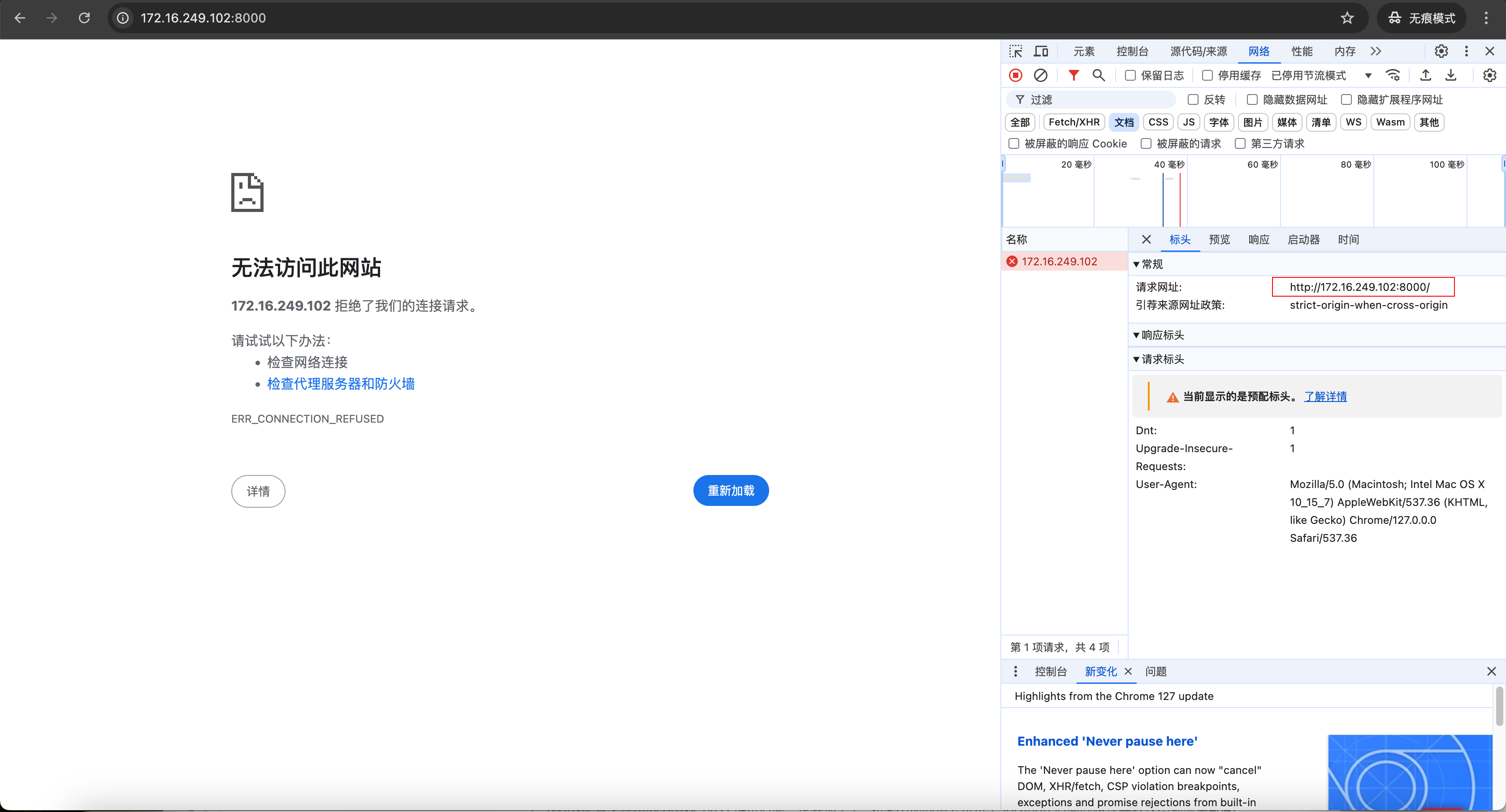The height and width of the screenshot is (812, 1506).
Task: Enable 保留日志 checkbox
Action: pyautogui.click(x=1130, y=75)
